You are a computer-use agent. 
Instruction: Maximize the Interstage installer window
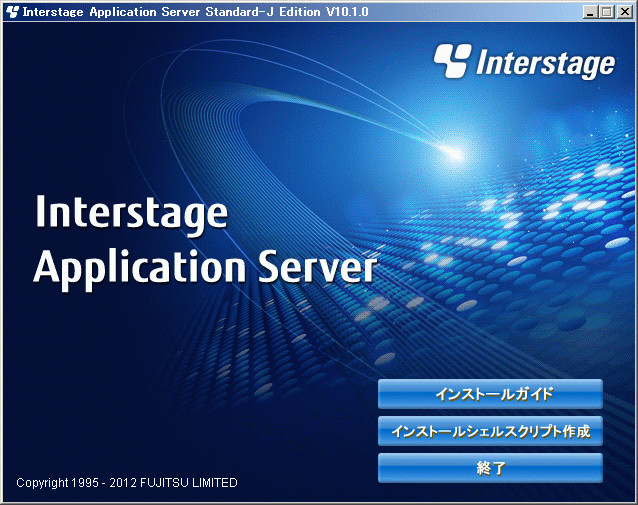point(606,12)
